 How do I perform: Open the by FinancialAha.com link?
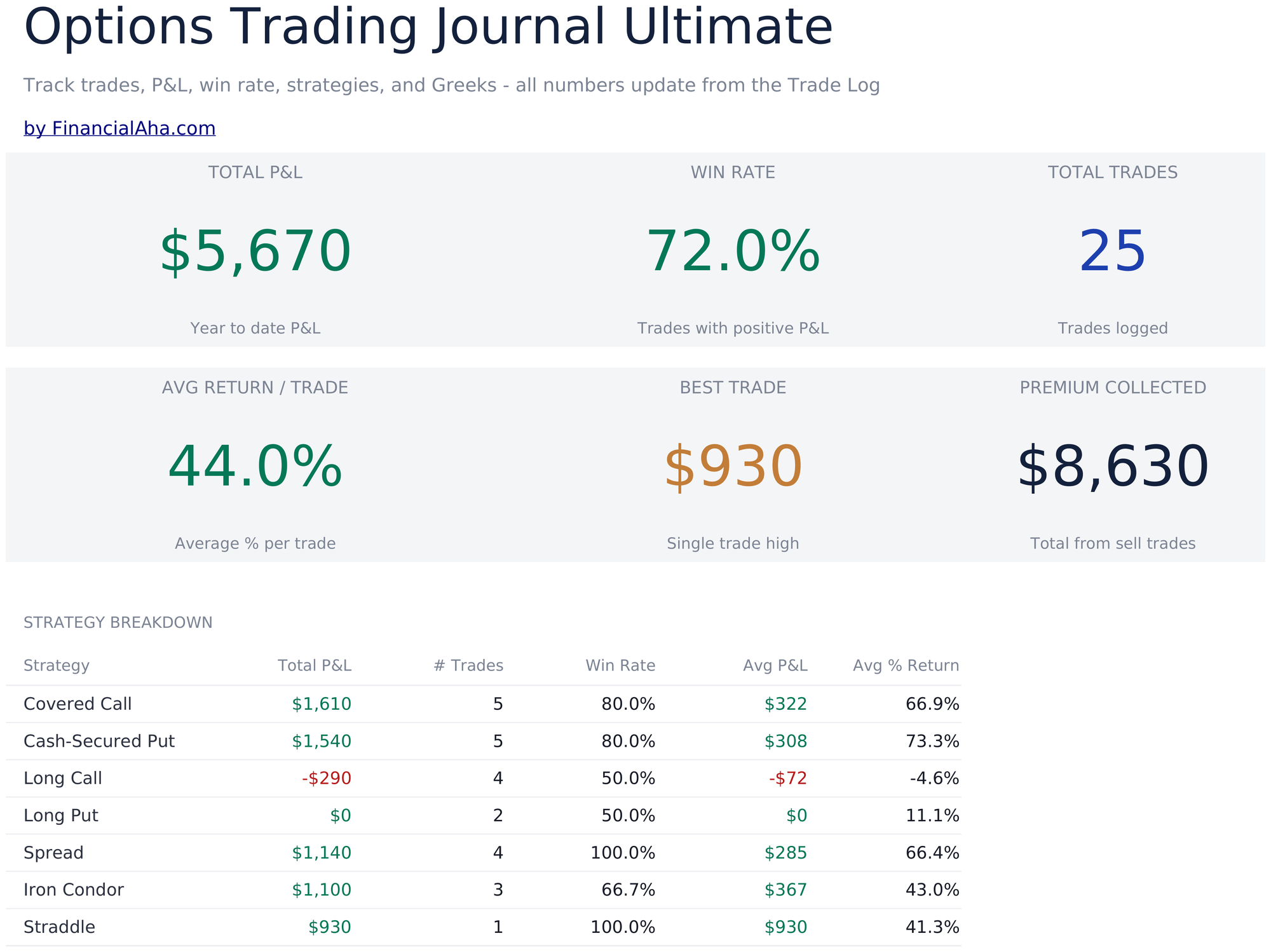point(119,128)
